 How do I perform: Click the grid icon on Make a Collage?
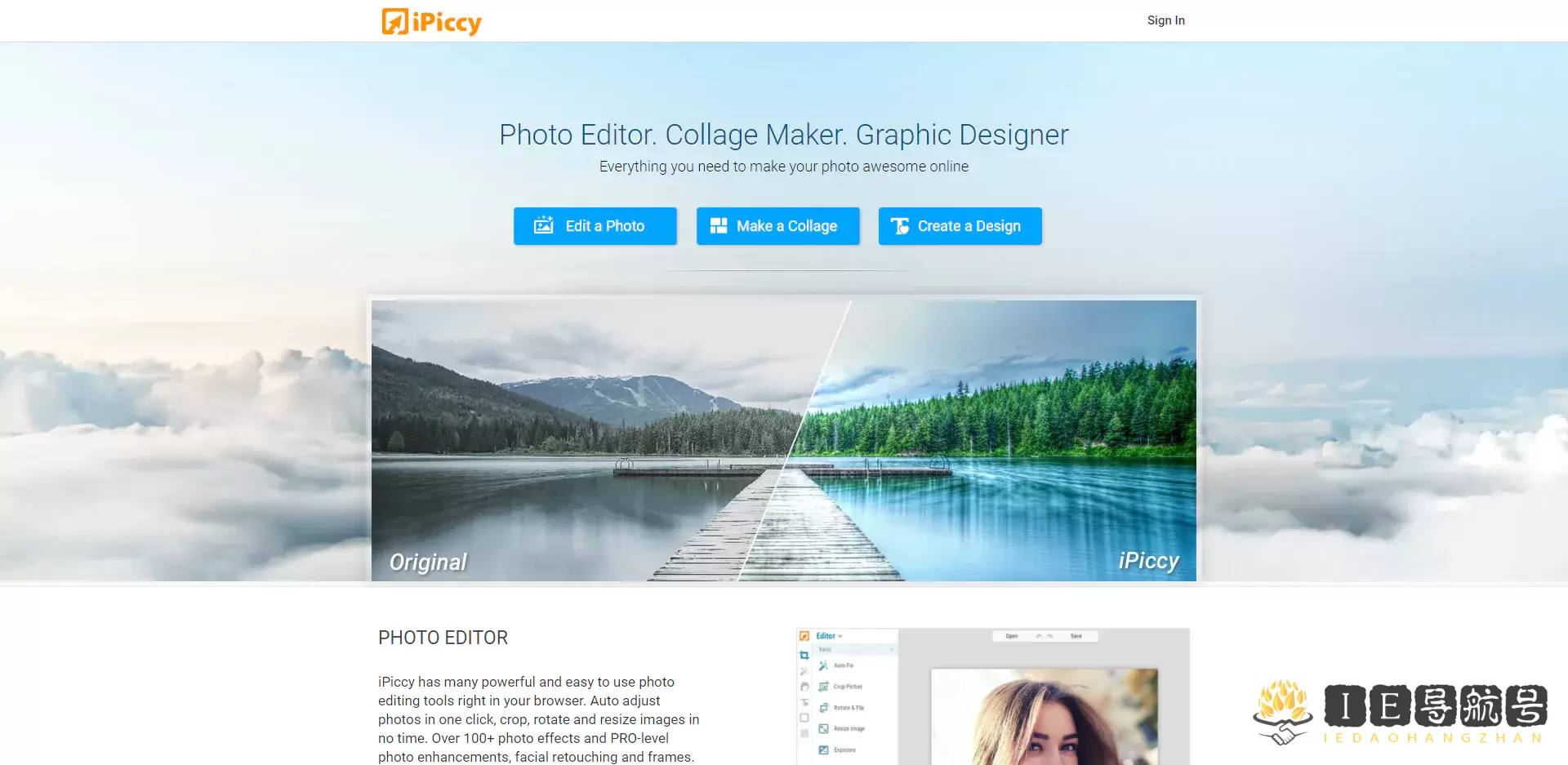719,225
